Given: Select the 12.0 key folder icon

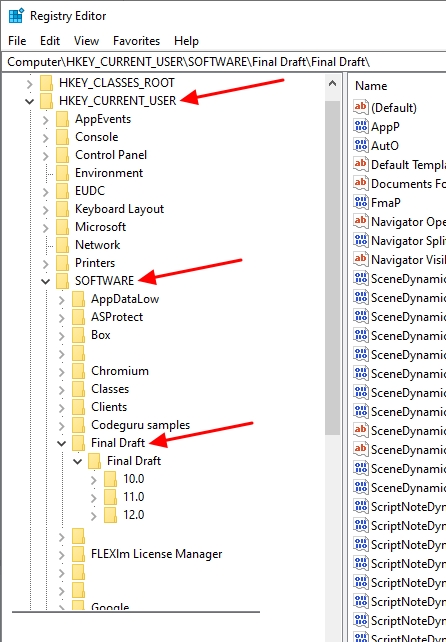Looking at the screenshot, I should pyautogui.click(x=110, y=515).
